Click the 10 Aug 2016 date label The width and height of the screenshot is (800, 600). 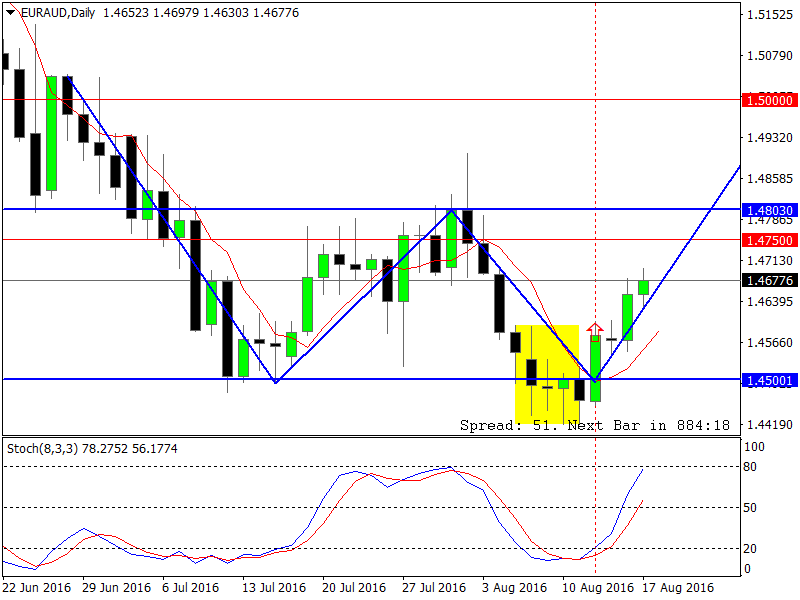pyautogui.click(x=597, y=588)
